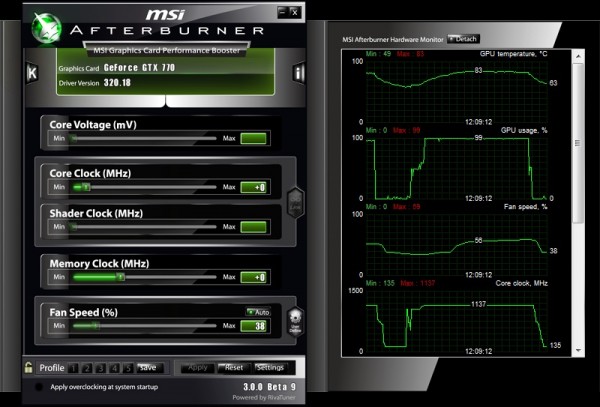Click the hardware monitor scrollbar thumb

(x=578, y=143)
